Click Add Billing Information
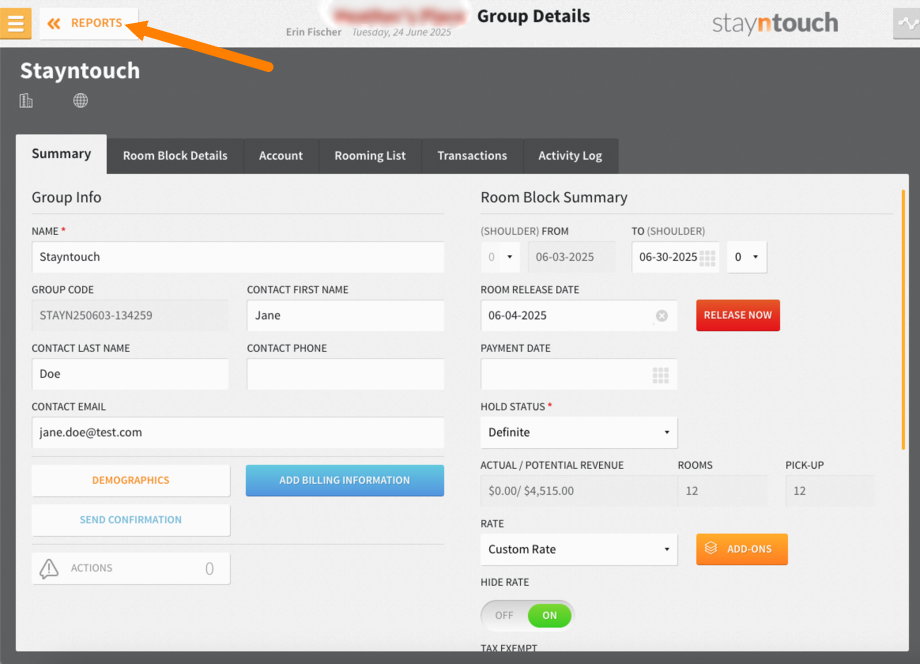 pyautogui.click(x=344, y=480)
